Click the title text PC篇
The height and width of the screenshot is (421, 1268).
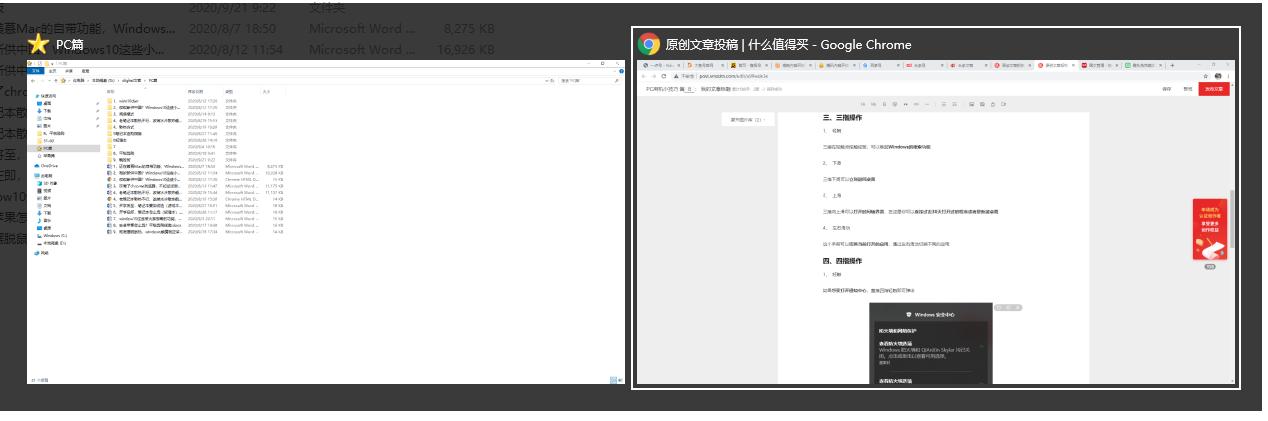(x=70, y=44)
